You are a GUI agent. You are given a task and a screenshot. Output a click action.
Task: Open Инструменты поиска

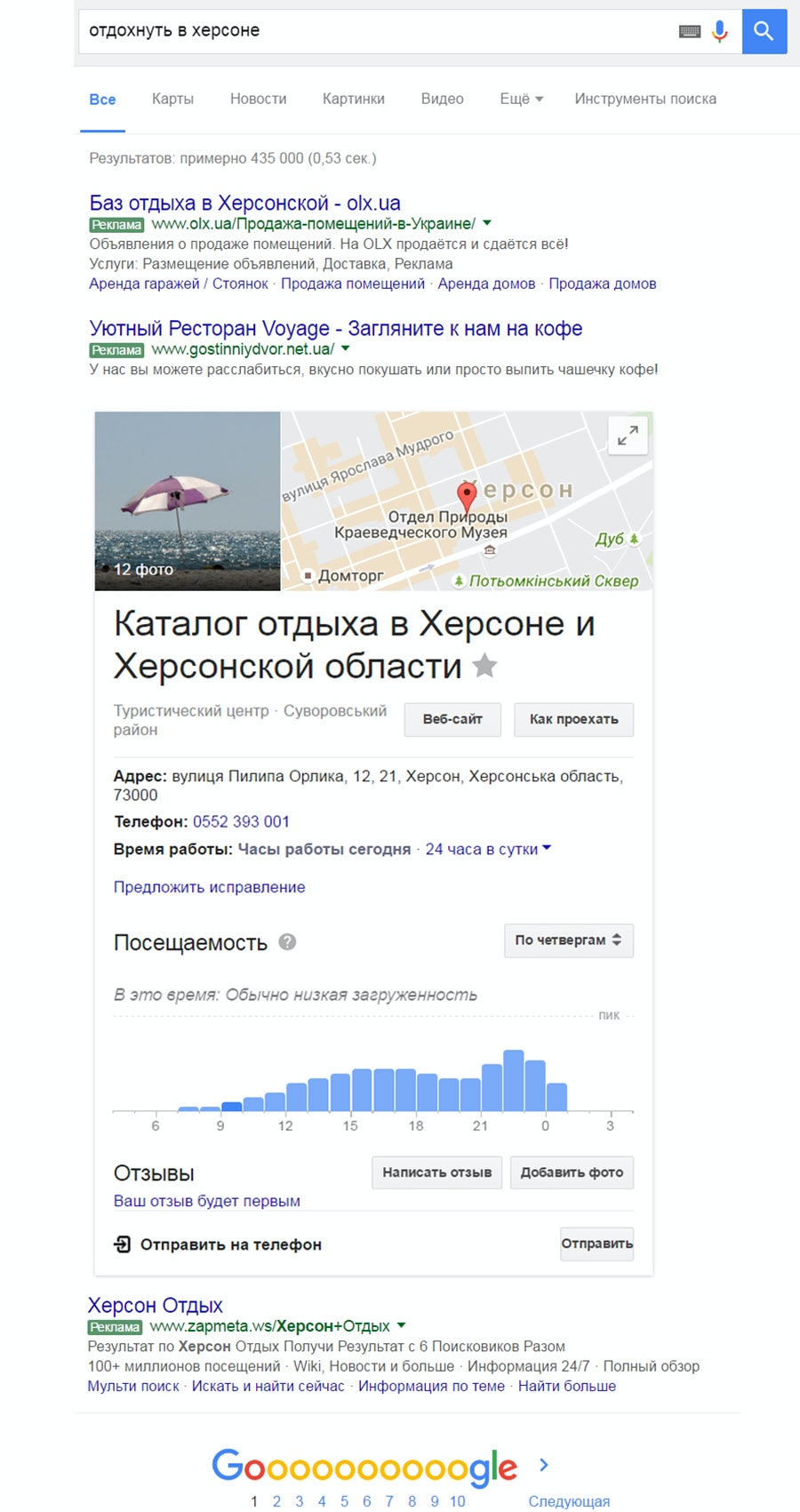[645, 99]
